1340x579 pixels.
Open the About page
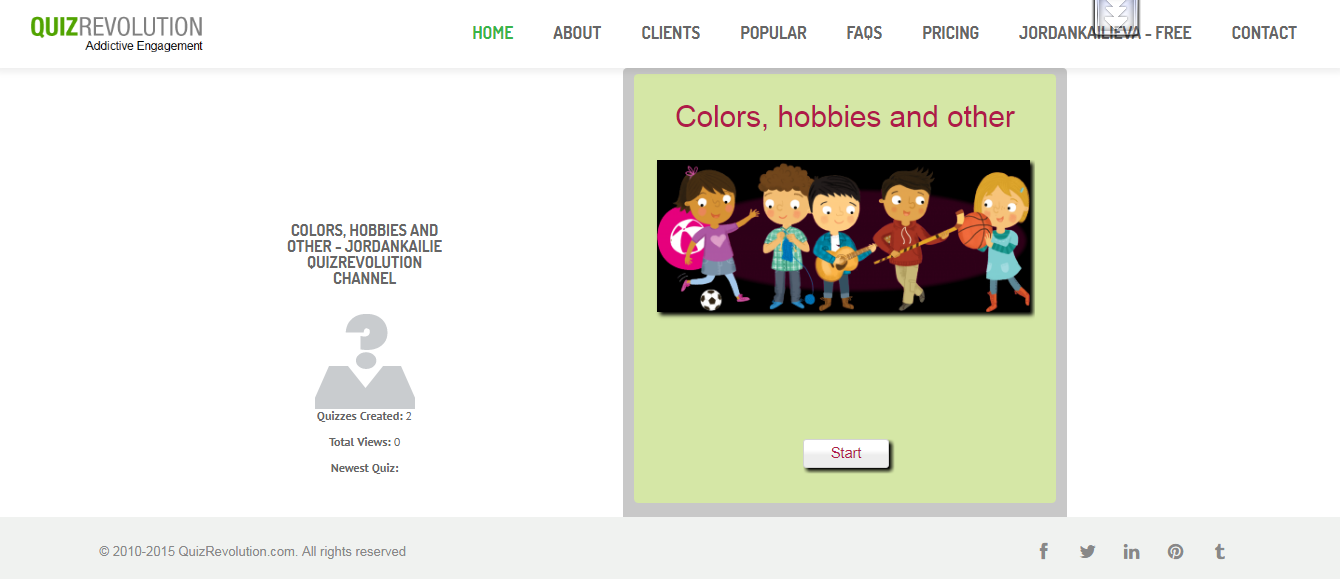pyautogui.click(x=577, y=33)
